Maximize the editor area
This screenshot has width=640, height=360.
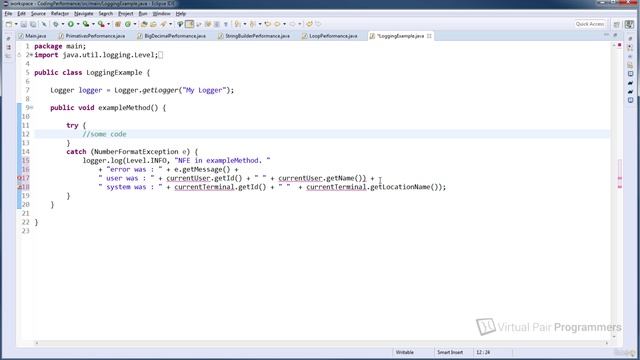[615, 36]
